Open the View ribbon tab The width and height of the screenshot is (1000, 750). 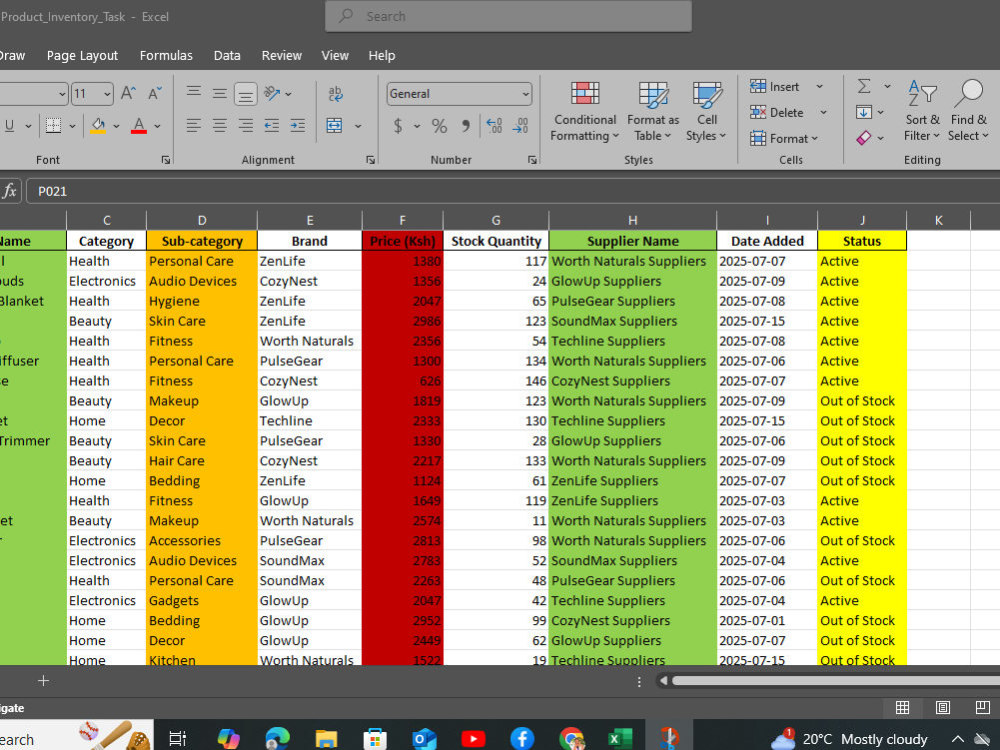point(335,55)
